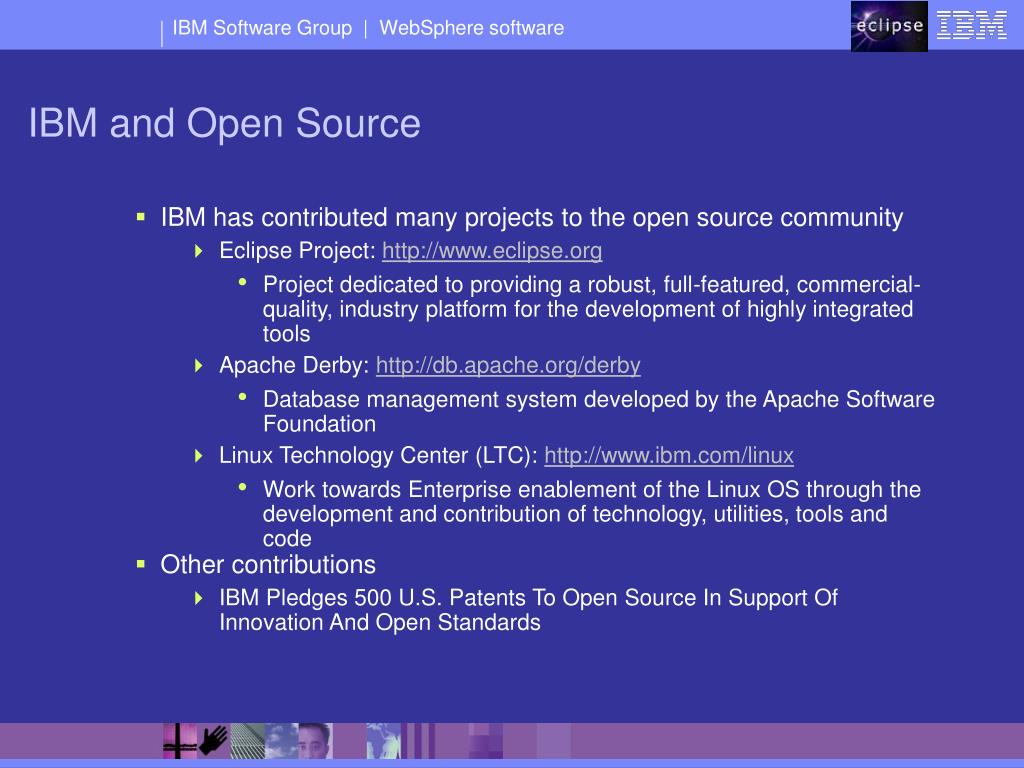Select the 'Apache Derby:' label
1024x768 pixels.
(x=295, y=365)
